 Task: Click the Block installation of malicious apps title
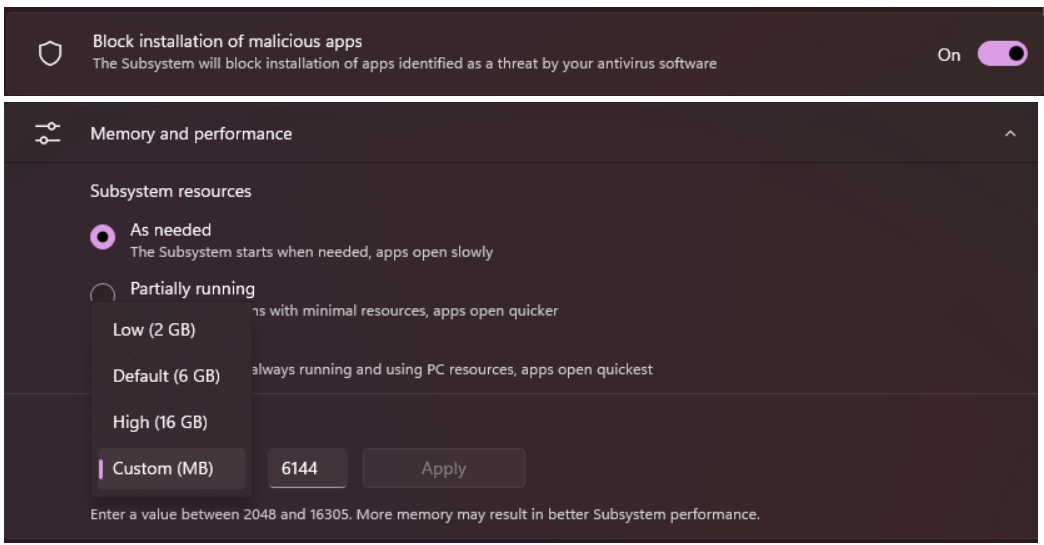pos(227,41)
